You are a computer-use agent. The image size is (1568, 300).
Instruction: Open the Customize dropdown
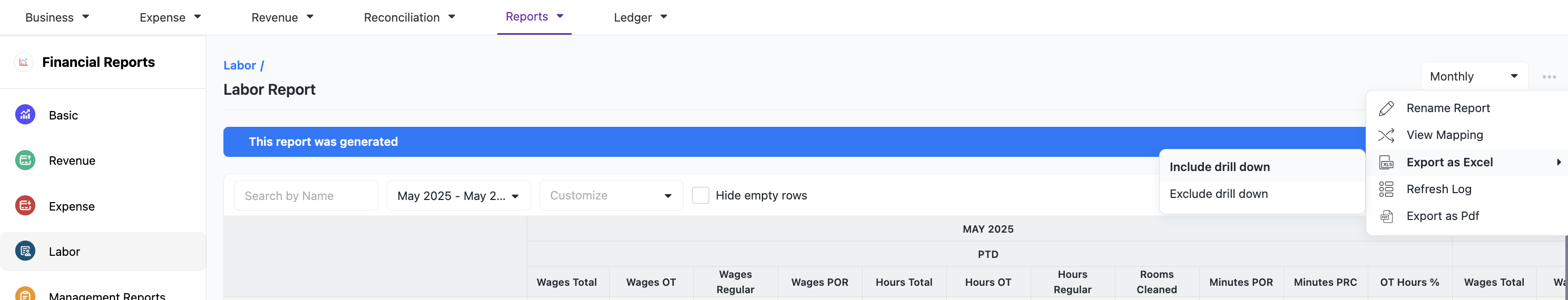(x=611, y=195)
